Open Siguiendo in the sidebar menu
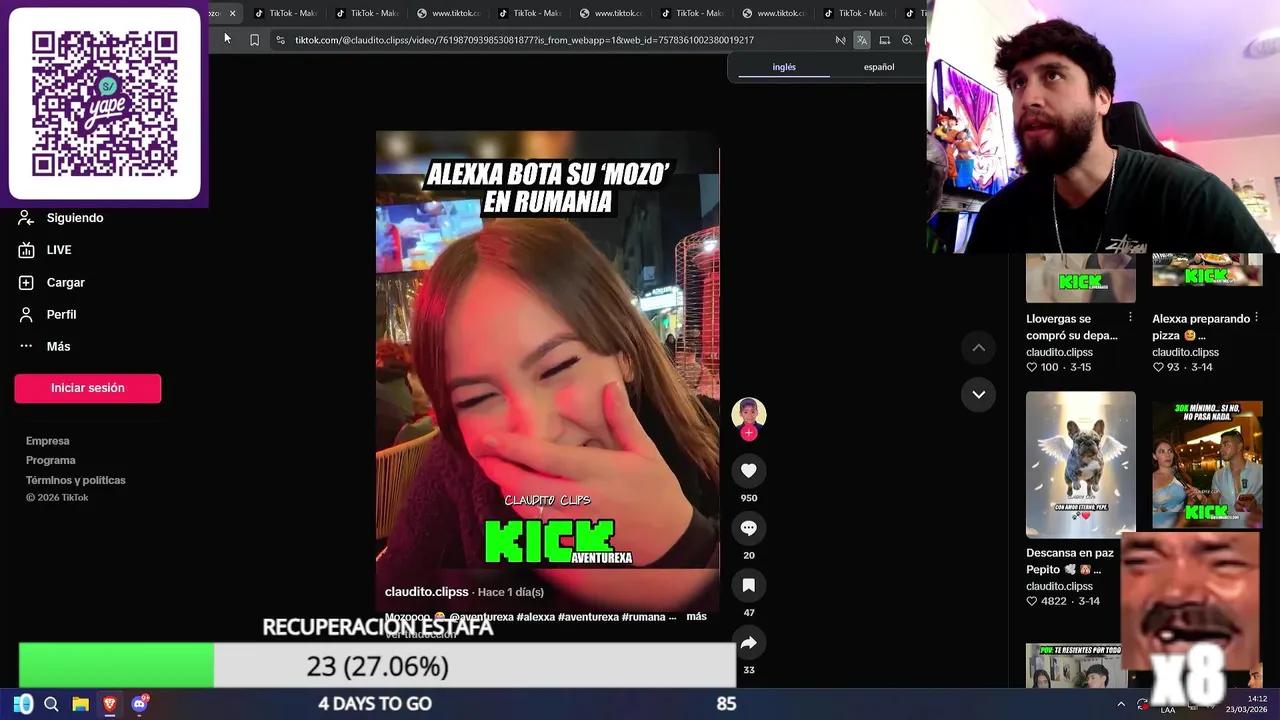The width and height of the screenshot is (1280, 720). (x=75, y=218)
